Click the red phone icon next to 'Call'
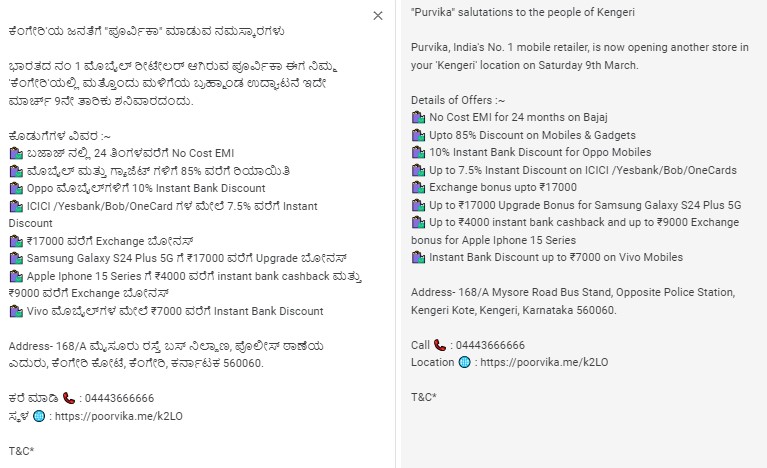The height and width of the screenshot is (468, 767). [439, 345]
